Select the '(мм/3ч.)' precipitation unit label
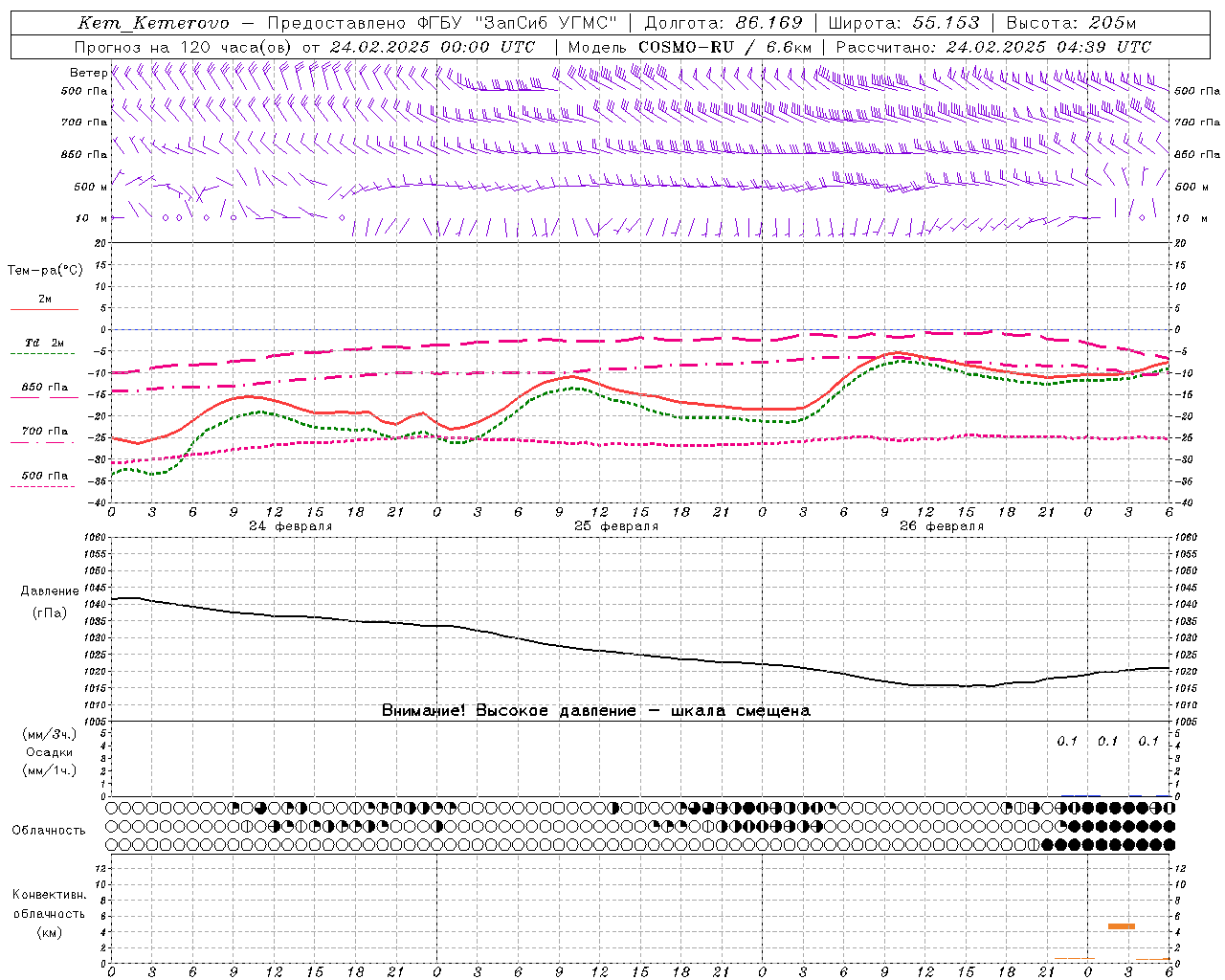The width and height of the screenshot is (1225, 980). pos(50,735)
